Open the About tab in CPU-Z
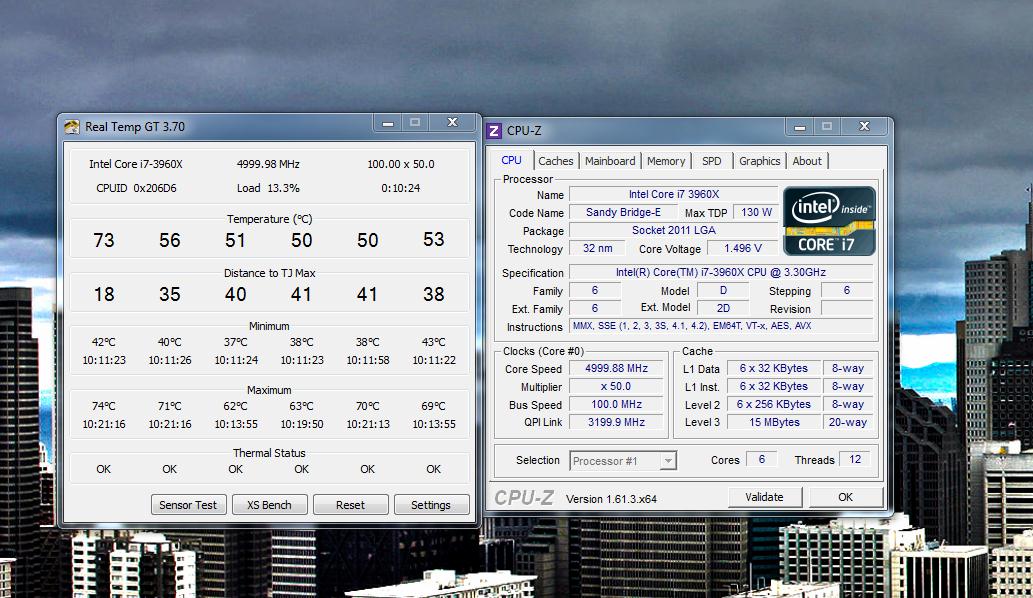 point(807,161)
